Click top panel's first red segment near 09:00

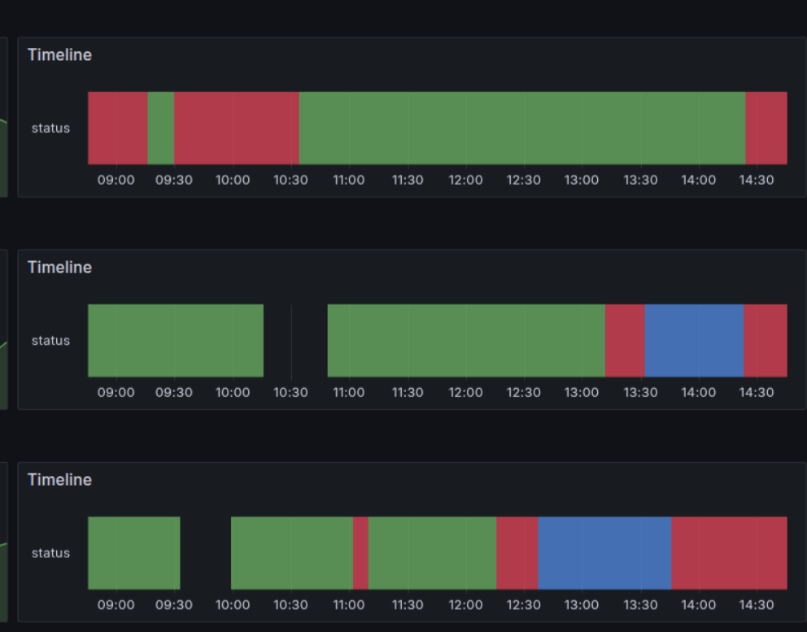[x=118, y=128]
